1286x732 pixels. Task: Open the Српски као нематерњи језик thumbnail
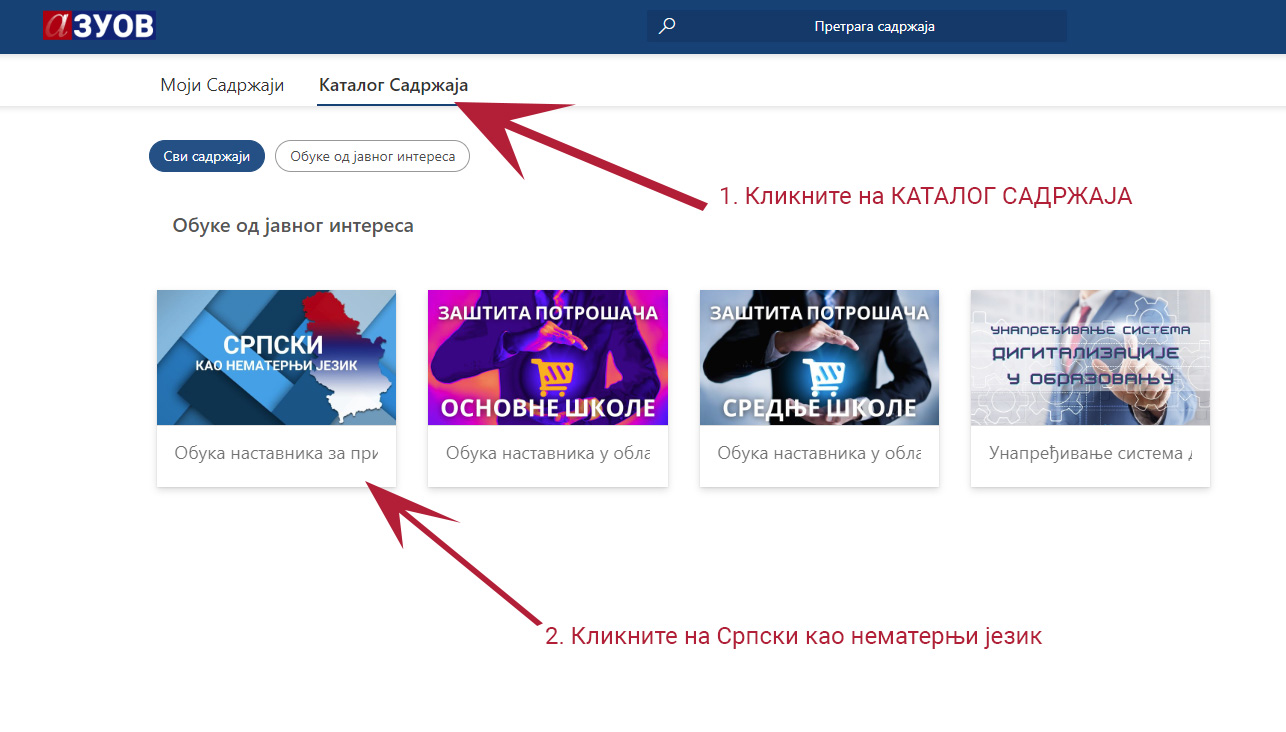point(276,357)
